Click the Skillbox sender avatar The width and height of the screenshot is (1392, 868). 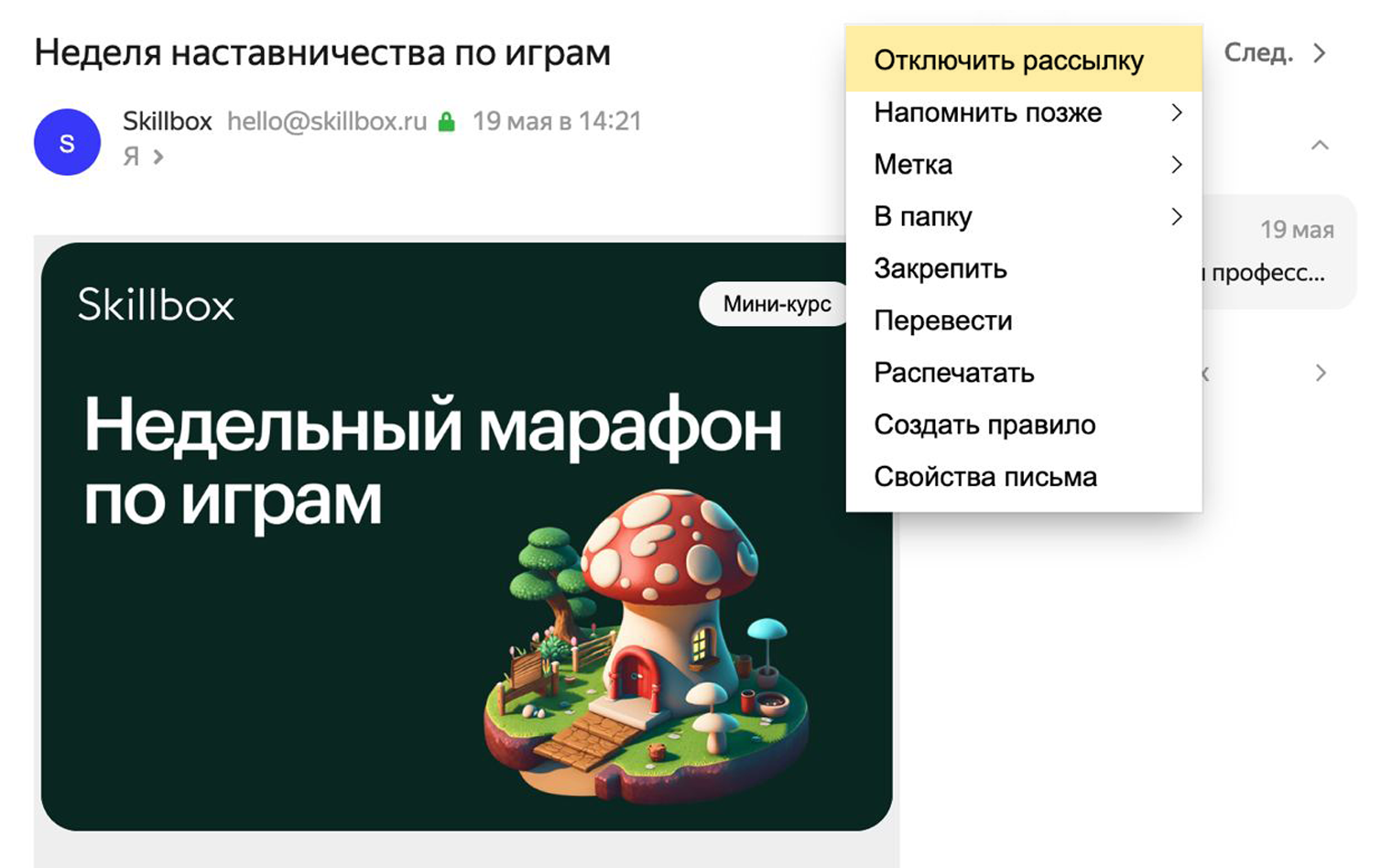pos(67,142)
